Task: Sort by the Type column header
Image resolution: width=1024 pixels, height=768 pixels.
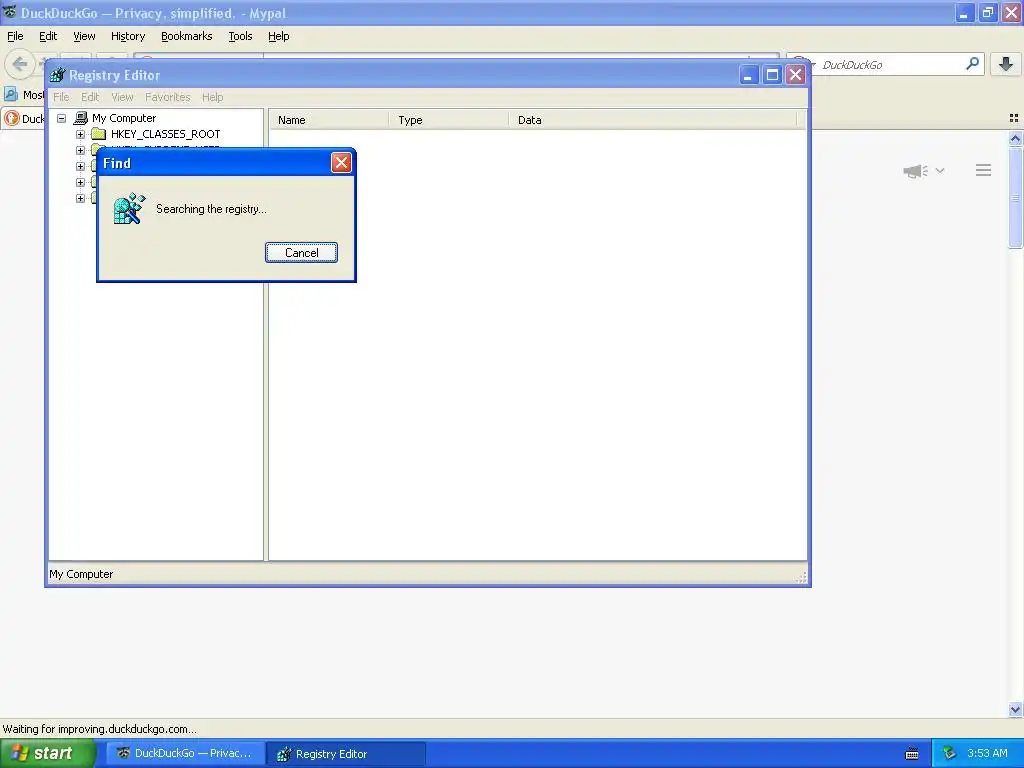Action: pyautogui.click(x=449, y=120)
